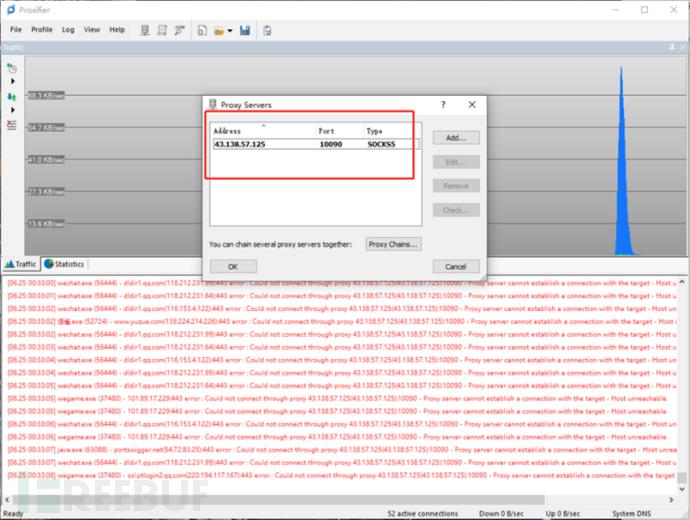
Task: Click the last toolbar document icon
Action: pos(267,30)
